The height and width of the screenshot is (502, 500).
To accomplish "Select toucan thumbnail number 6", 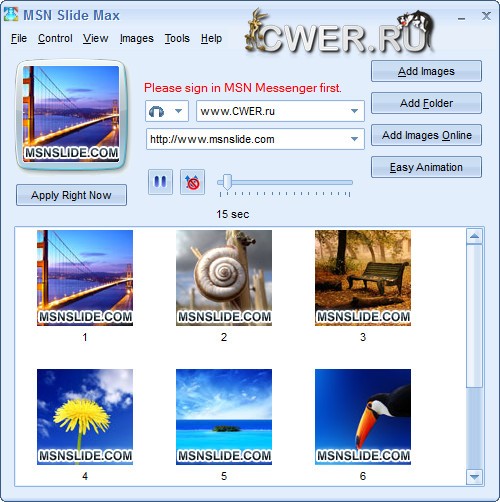I will pyautogui.click(x=363, y=417).
